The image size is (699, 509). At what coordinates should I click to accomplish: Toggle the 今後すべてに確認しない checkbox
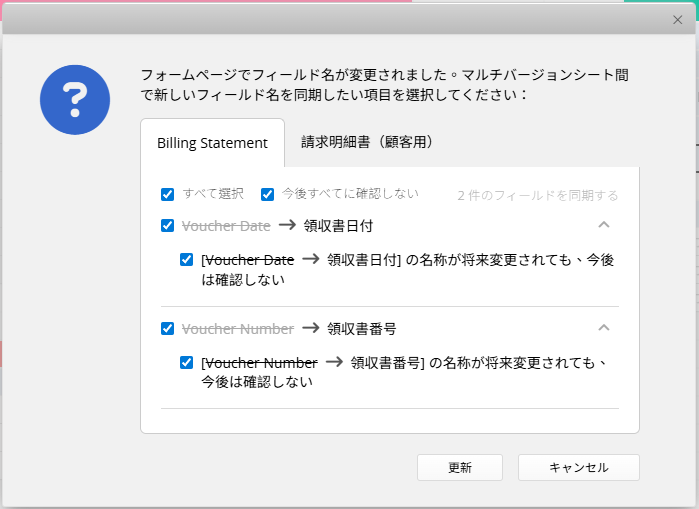(267, 194)
